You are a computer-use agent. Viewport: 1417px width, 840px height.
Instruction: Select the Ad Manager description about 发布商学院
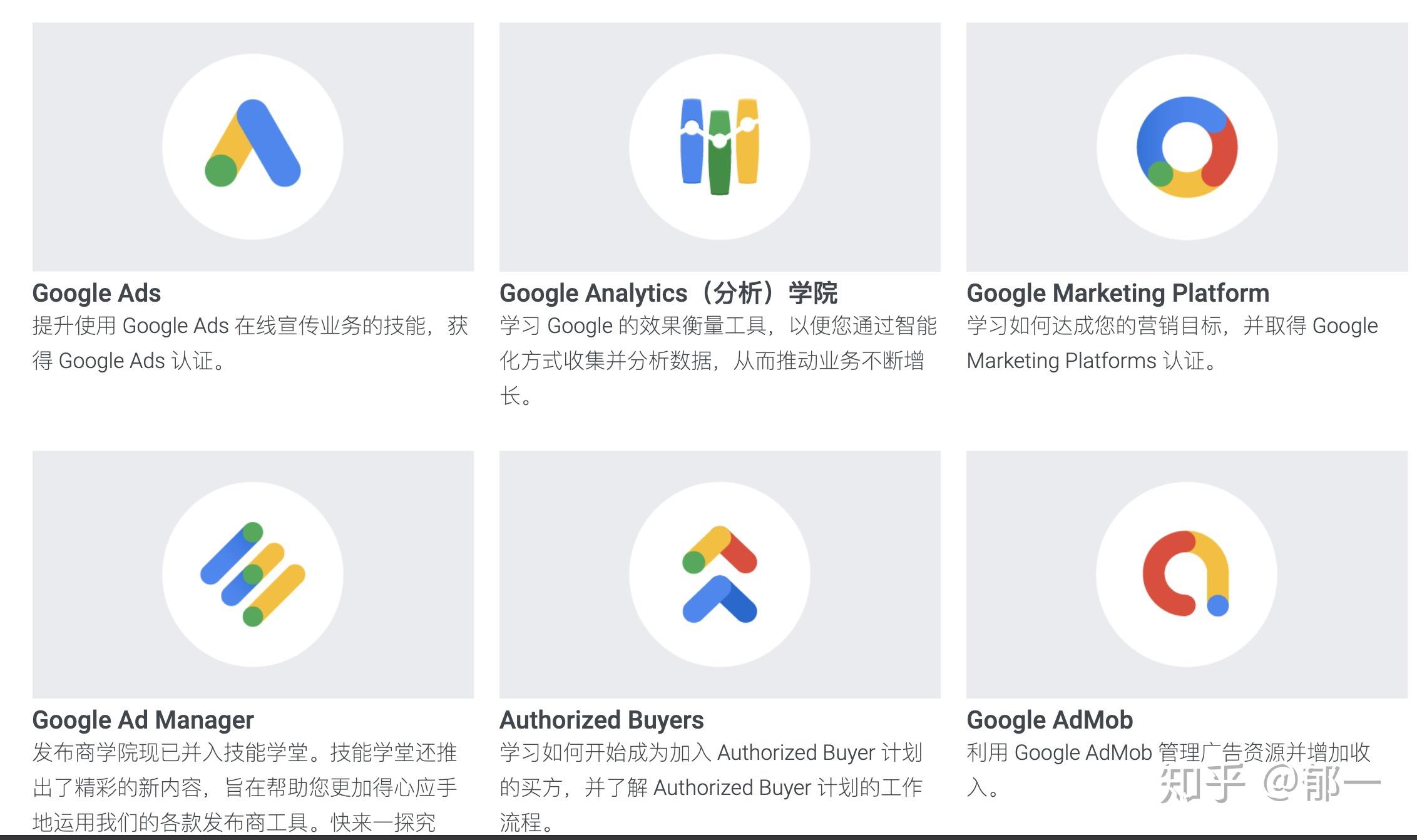point(245,787)
